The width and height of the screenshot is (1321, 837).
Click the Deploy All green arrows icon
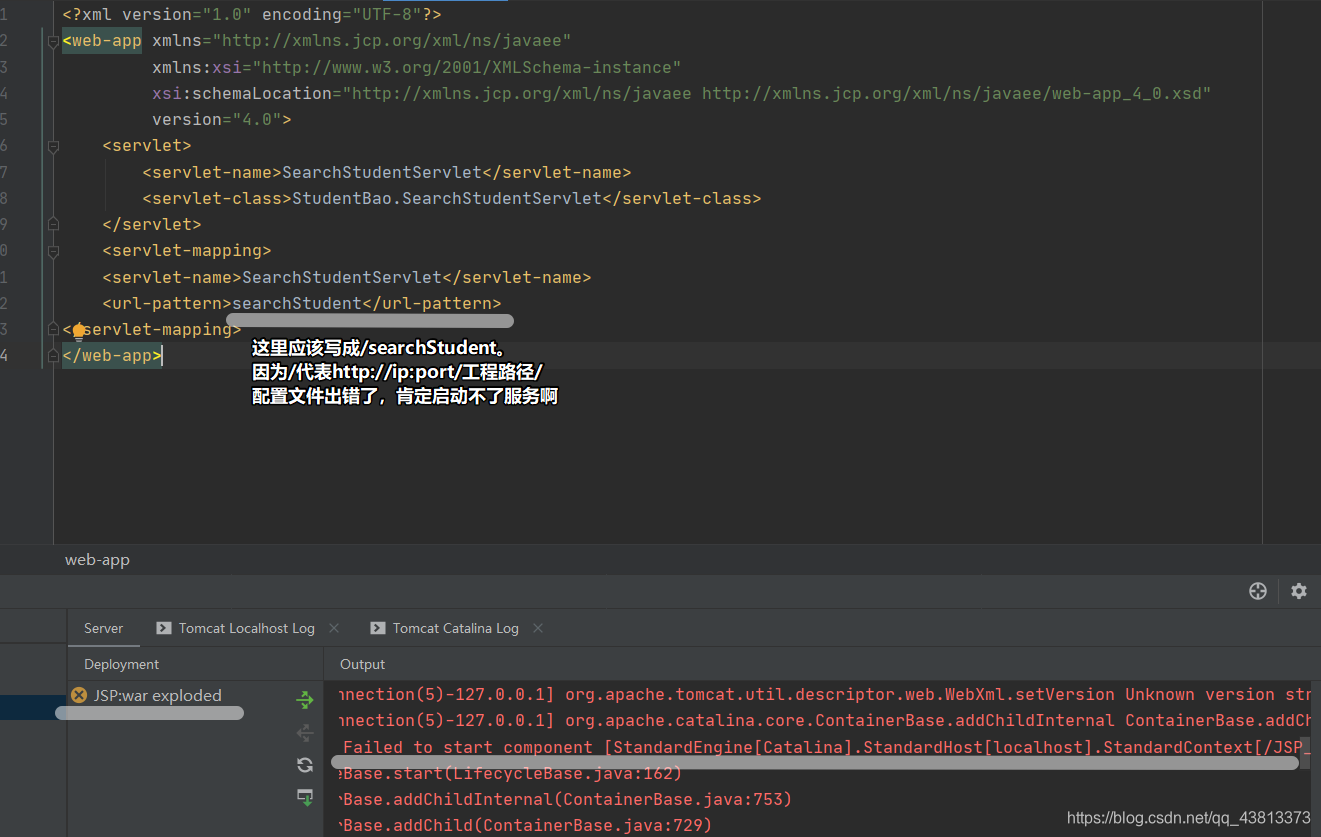[305, 701]
